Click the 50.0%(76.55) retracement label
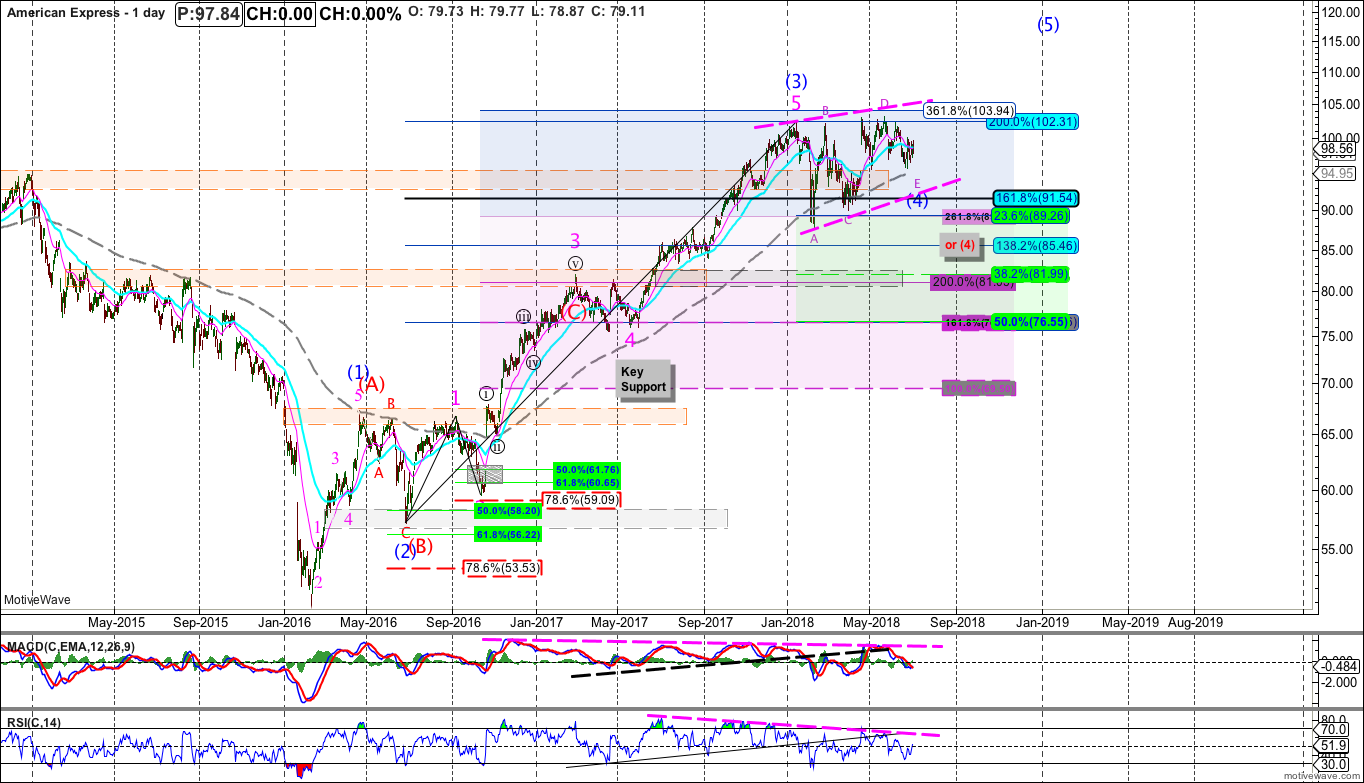1364x783 pixels. click(x=1033, y=322)
